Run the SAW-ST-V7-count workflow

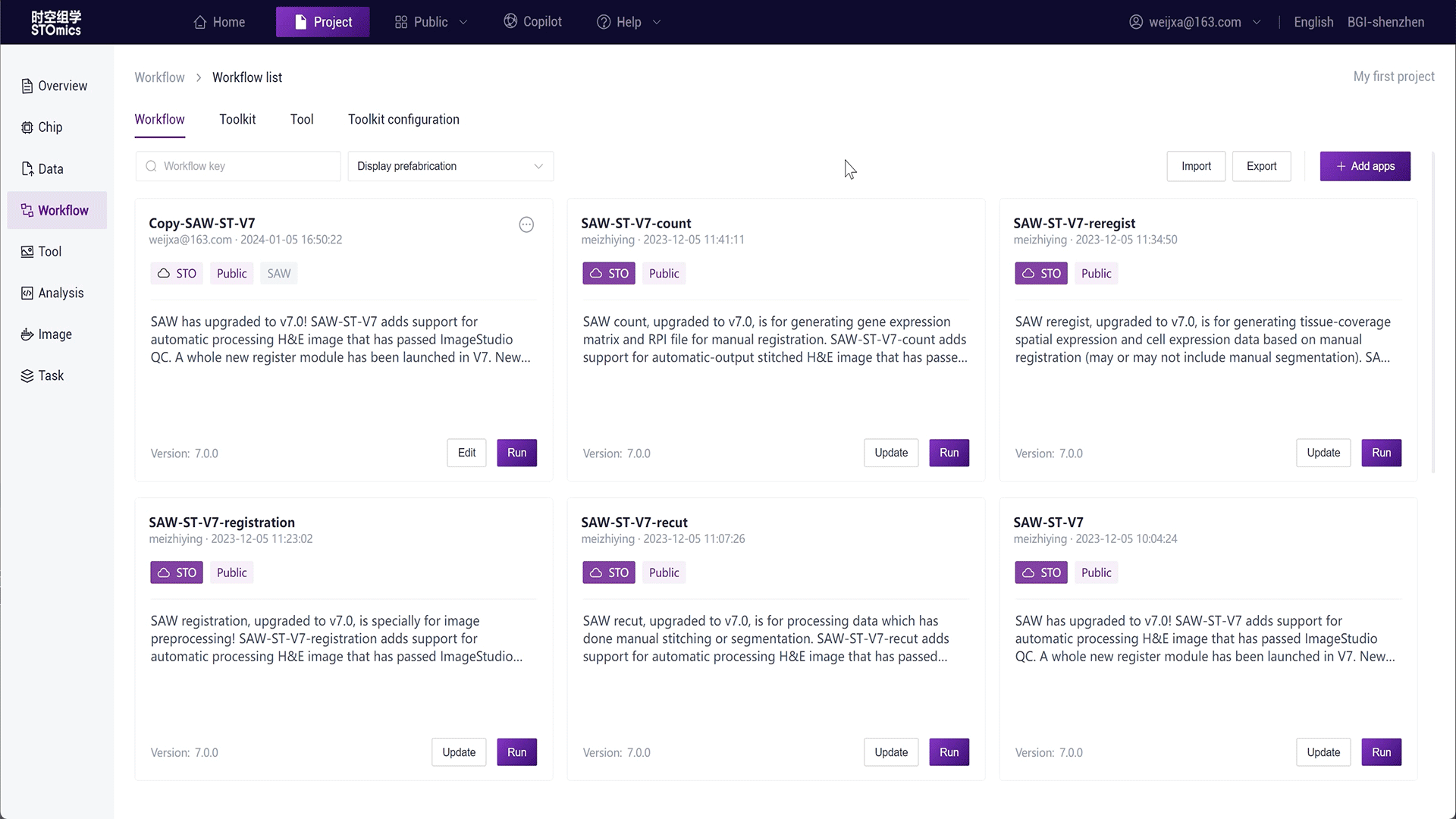949,453
